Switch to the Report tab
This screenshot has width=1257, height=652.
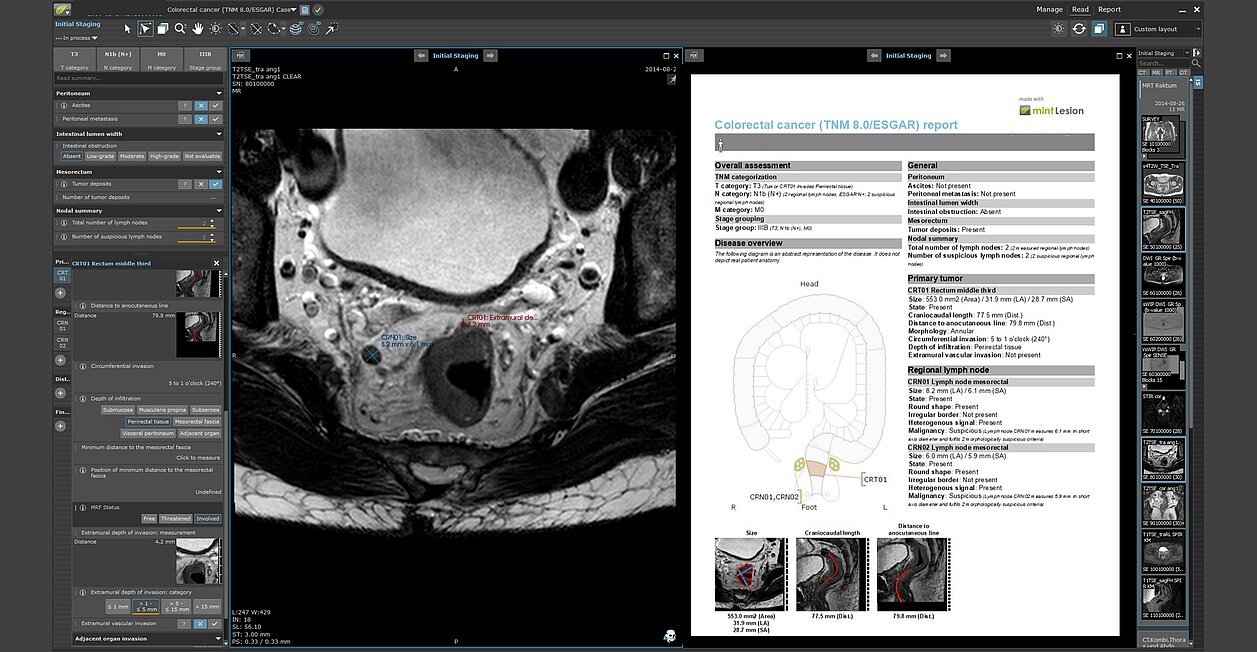click(1109, 9)
